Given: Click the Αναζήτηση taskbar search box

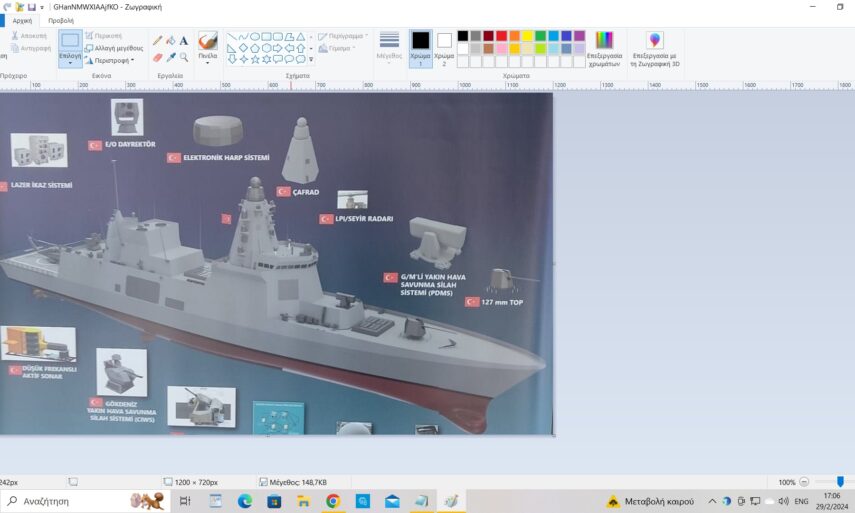Looking at the screenshot, I should pyautogui.click(x=70, y=501).
